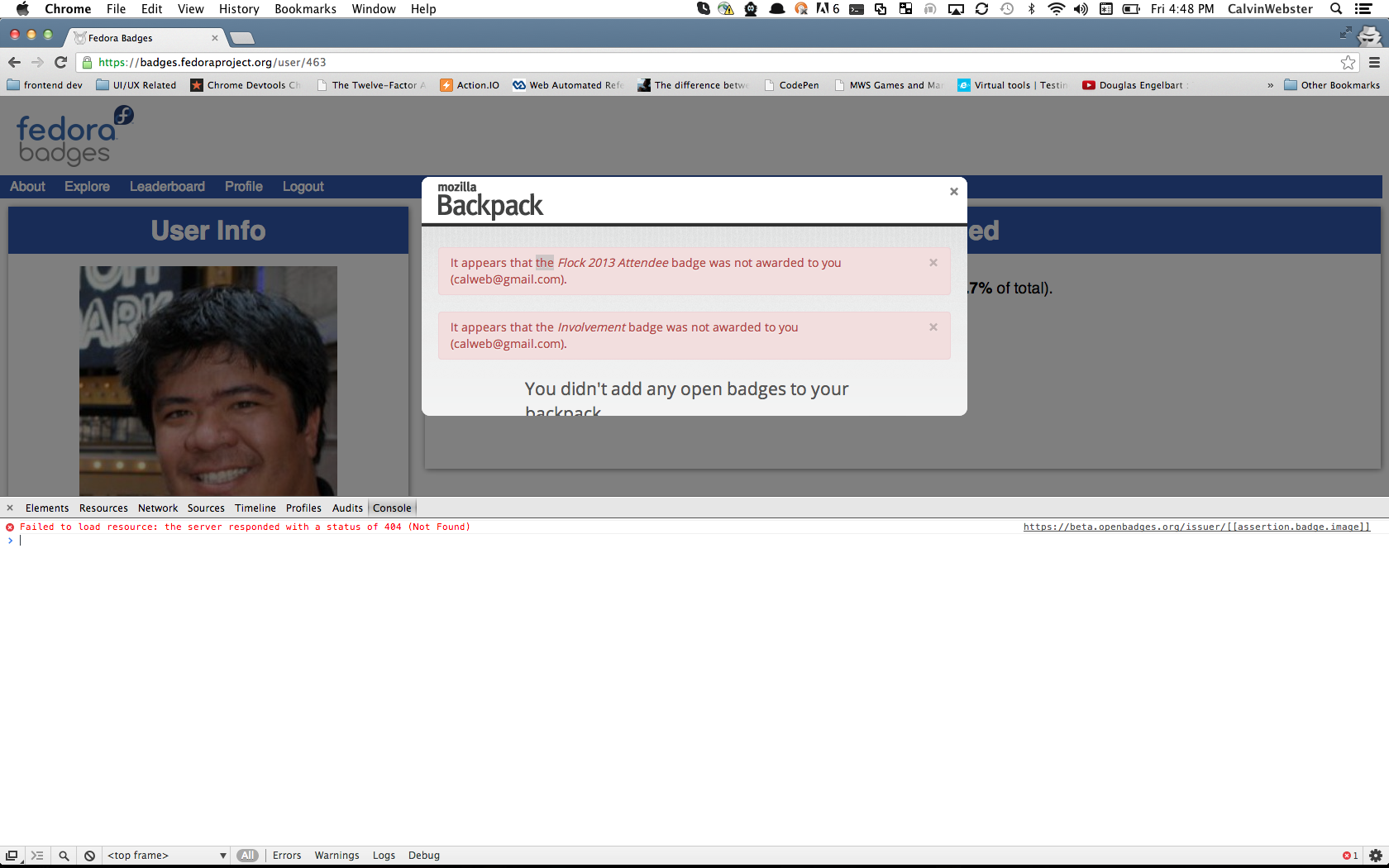
Task: Filter console to Warnings only
Action: (x=337, y=856)
